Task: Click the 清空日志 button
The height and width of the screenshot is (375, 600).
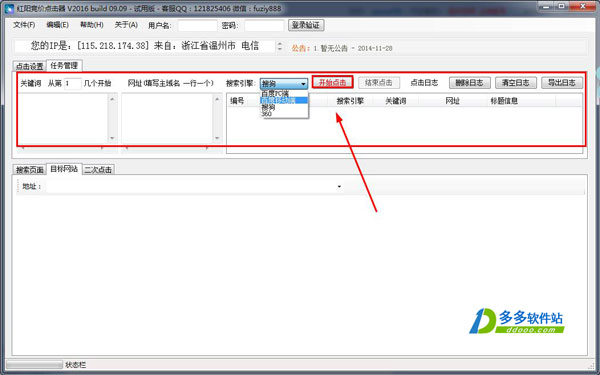Action: pos(515,82)
